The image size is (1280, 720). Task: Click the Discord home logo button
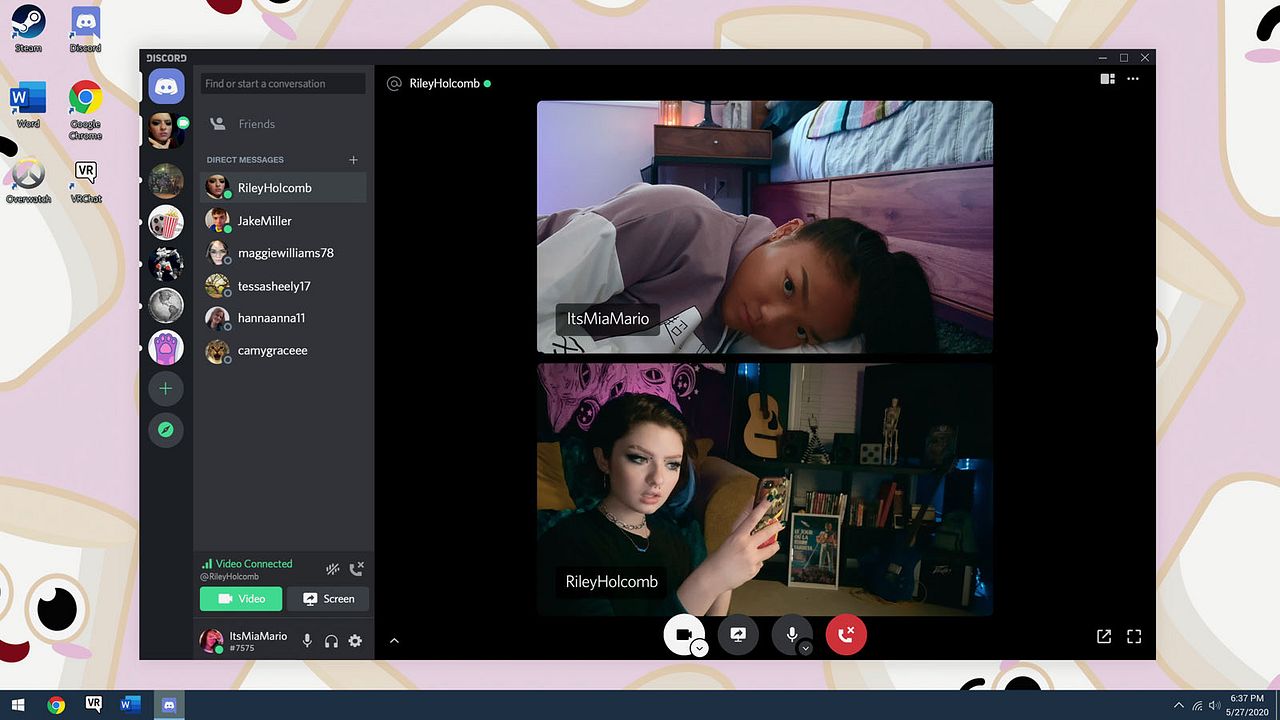pyautogui.click(x=166, y=87)
